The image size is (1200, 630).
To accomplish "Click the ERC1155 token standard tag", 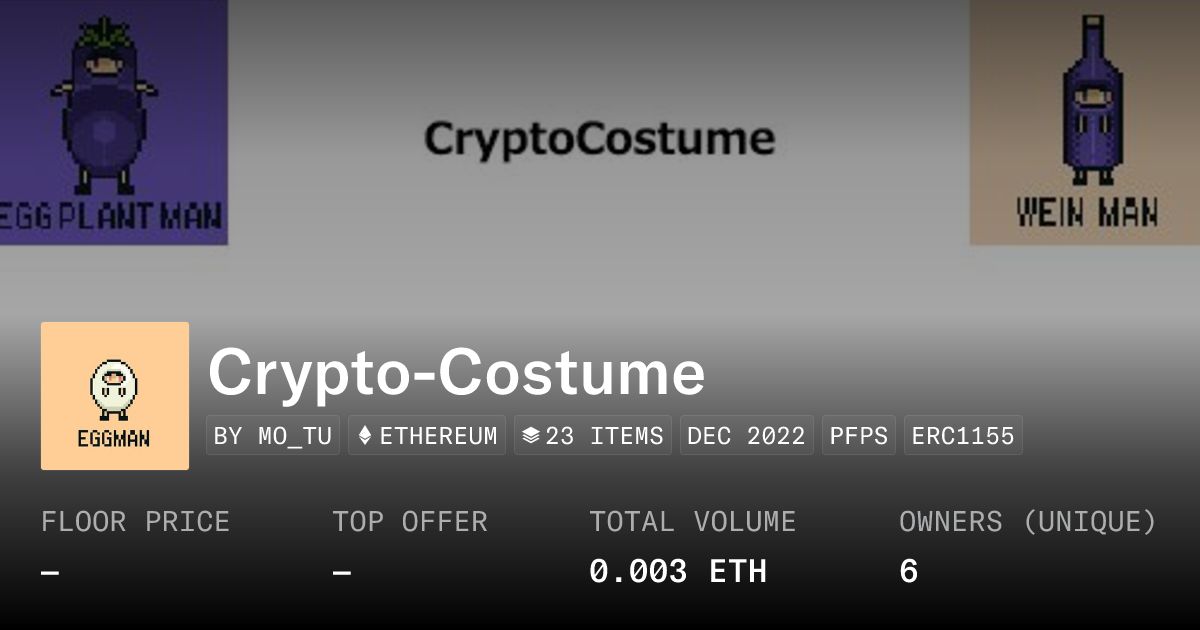I will click(x=963, y=436).
